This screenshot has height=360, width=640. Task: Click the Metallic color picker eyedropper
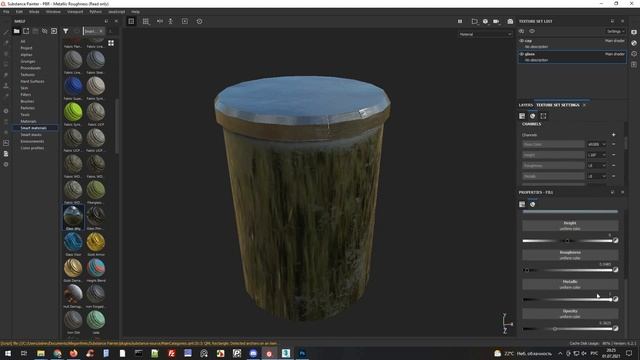[x=616, y=299]
